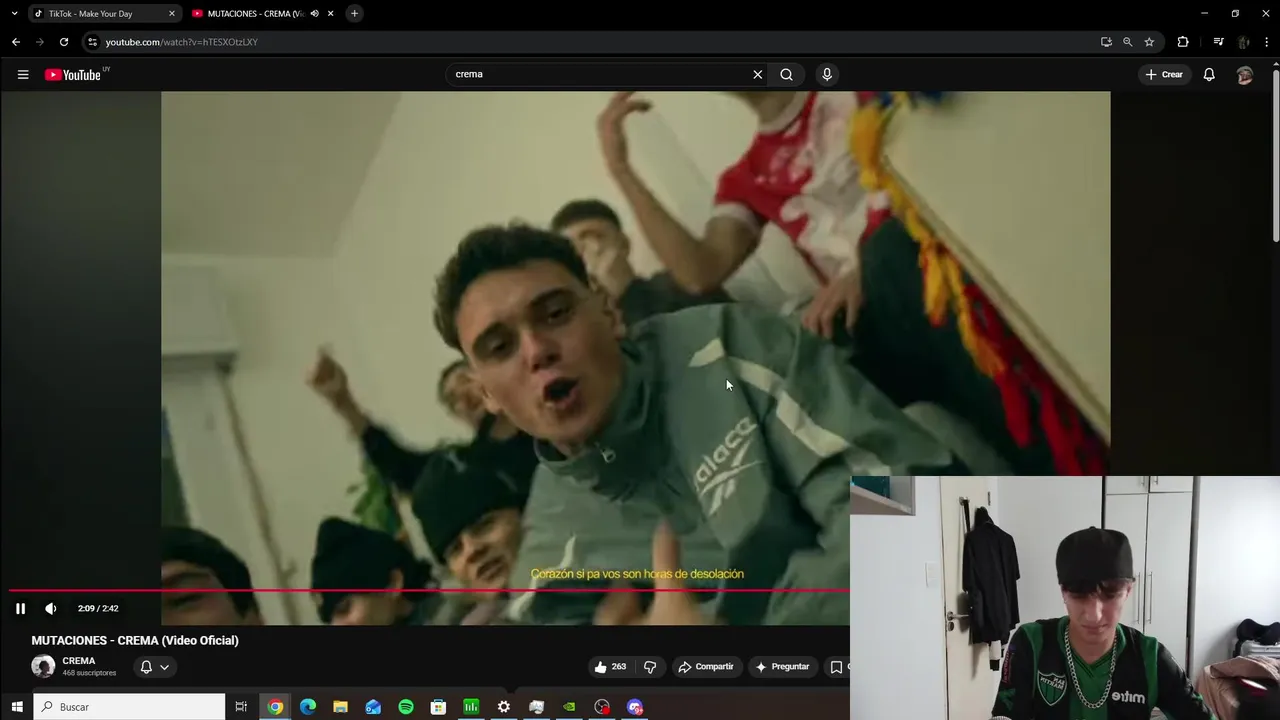Open Settings gear on taskbar
The width and height of the screenshot is (1280, 720).
(504, 707)
